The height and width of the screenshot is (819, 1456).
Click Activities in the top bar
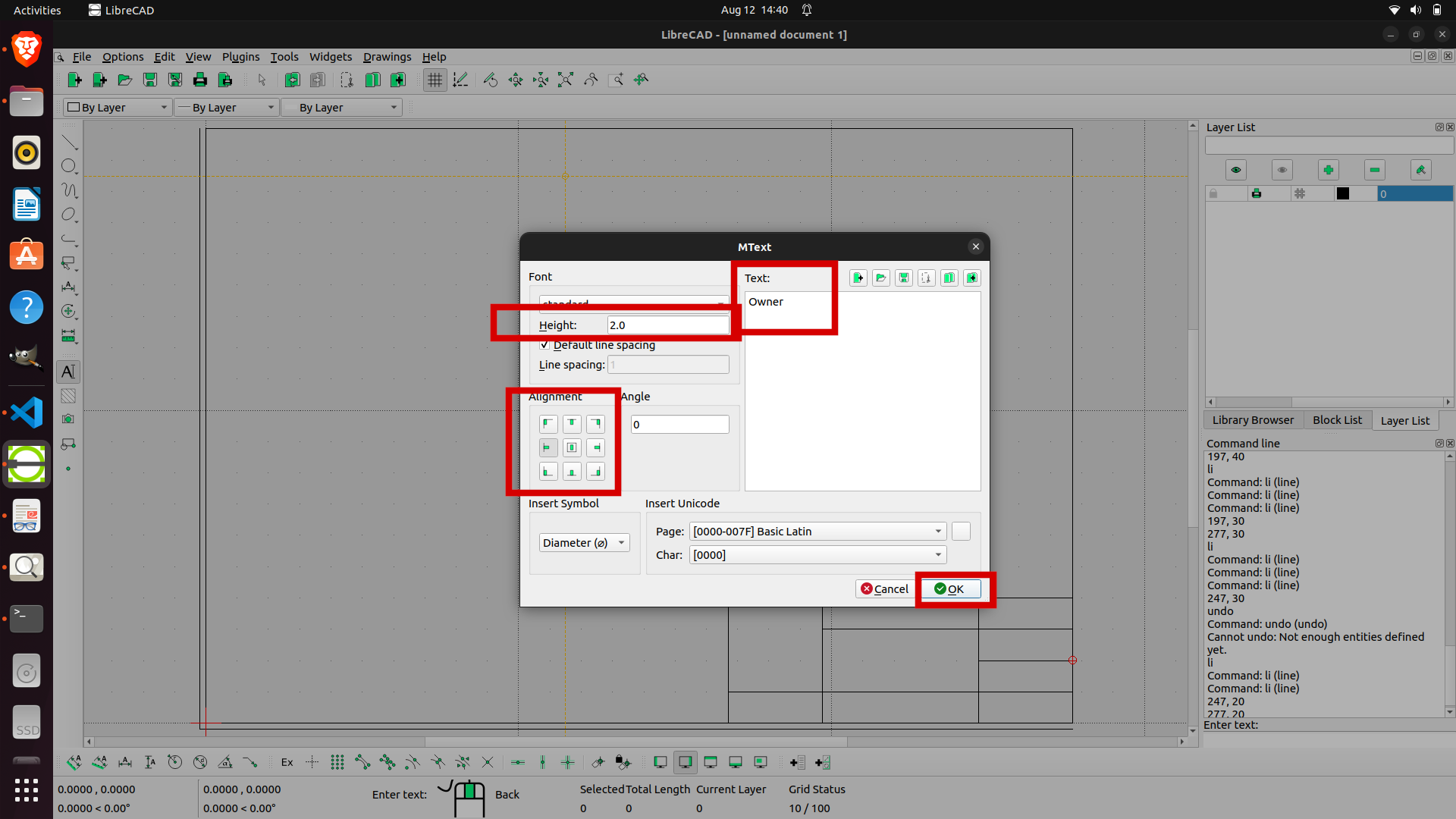37,10
